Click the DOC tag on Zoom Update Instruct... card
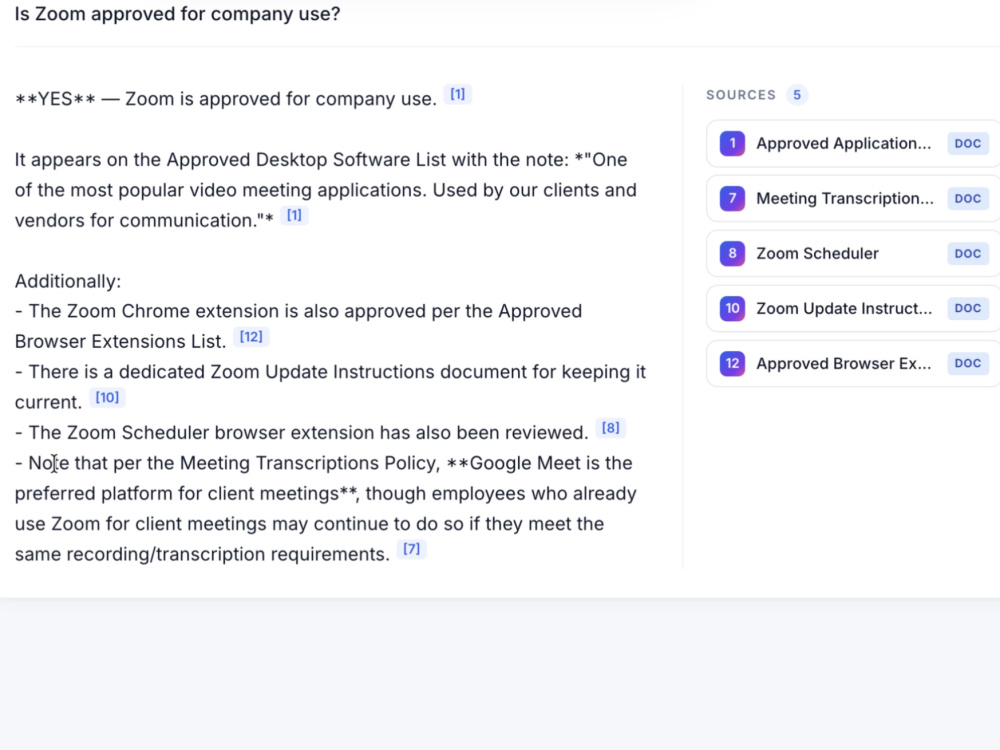This screenshot has height=750, width=1000. point(967,309)
